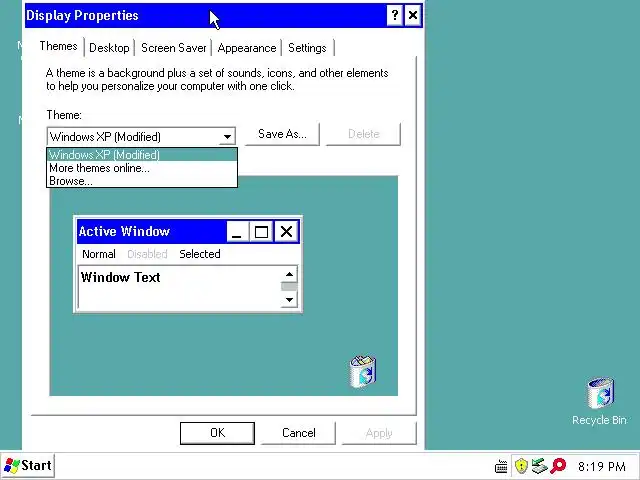The height and width of the screenshot is (480, 640).
Task: Go to the Settings tab
Action: (307, 48)
